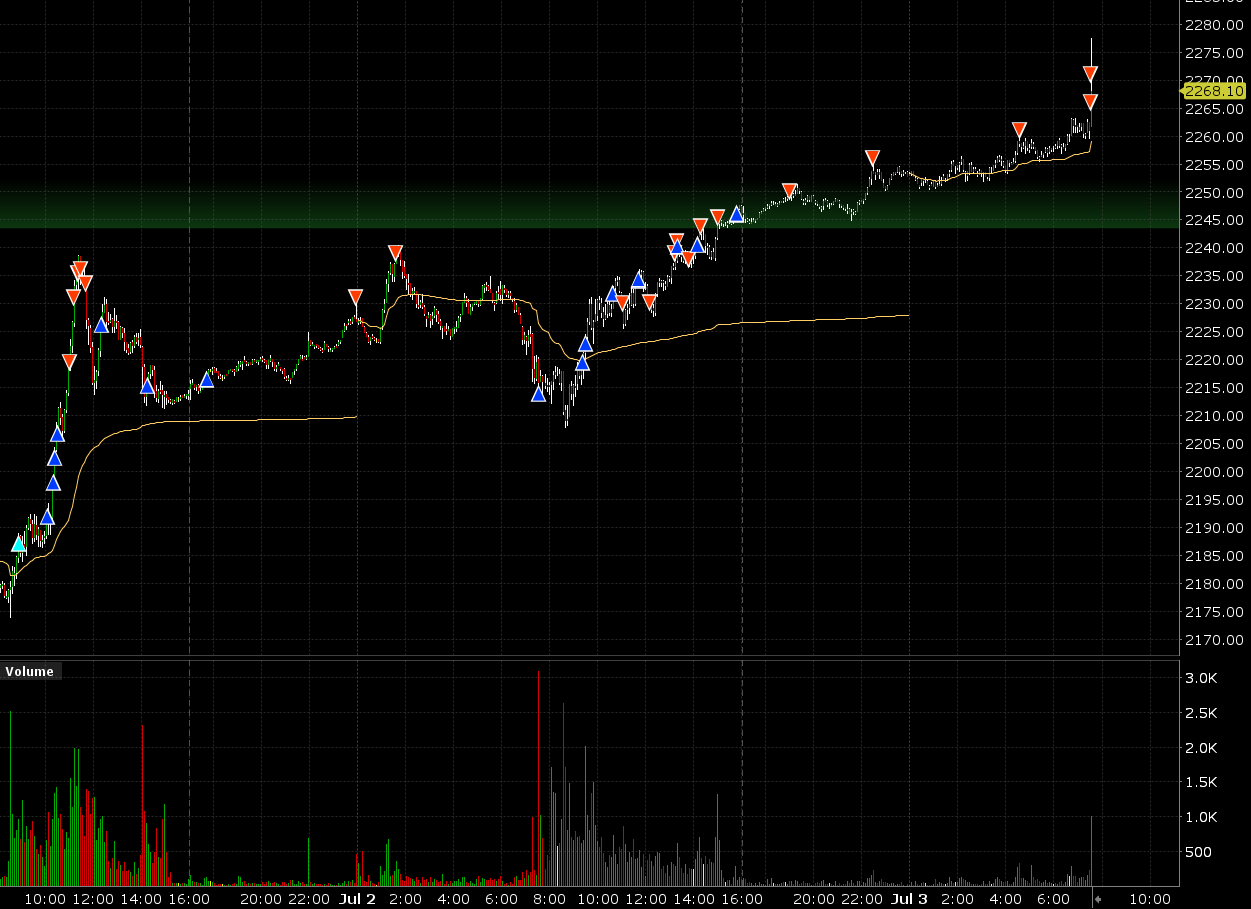Click the blue buy marker near 2226 after the first spike
1251x909 pixels.
pyautogui.click(x=101, y=325)
